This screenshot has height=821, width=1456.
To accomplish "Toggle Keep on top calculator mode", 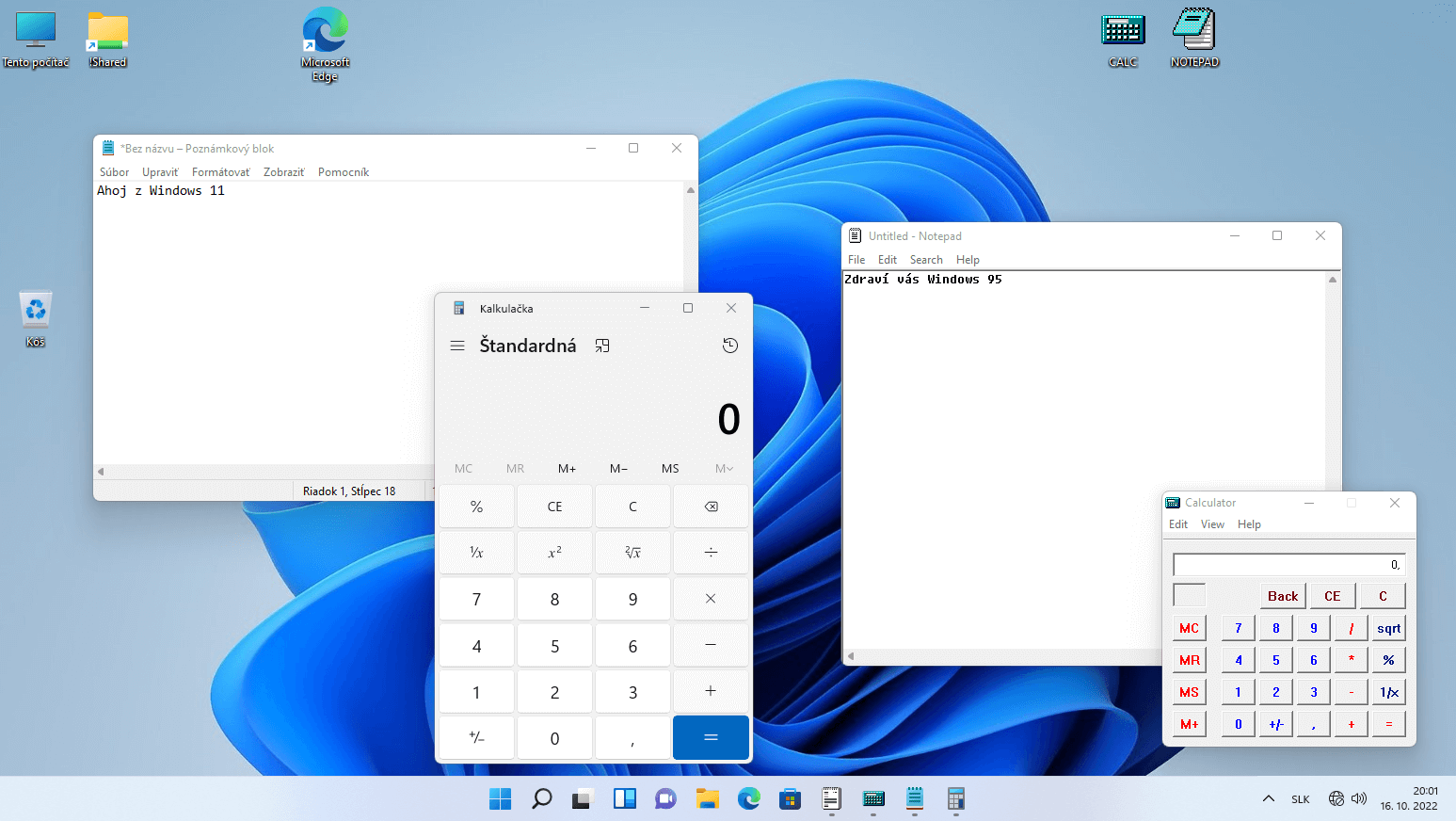I will click(602, 346).
